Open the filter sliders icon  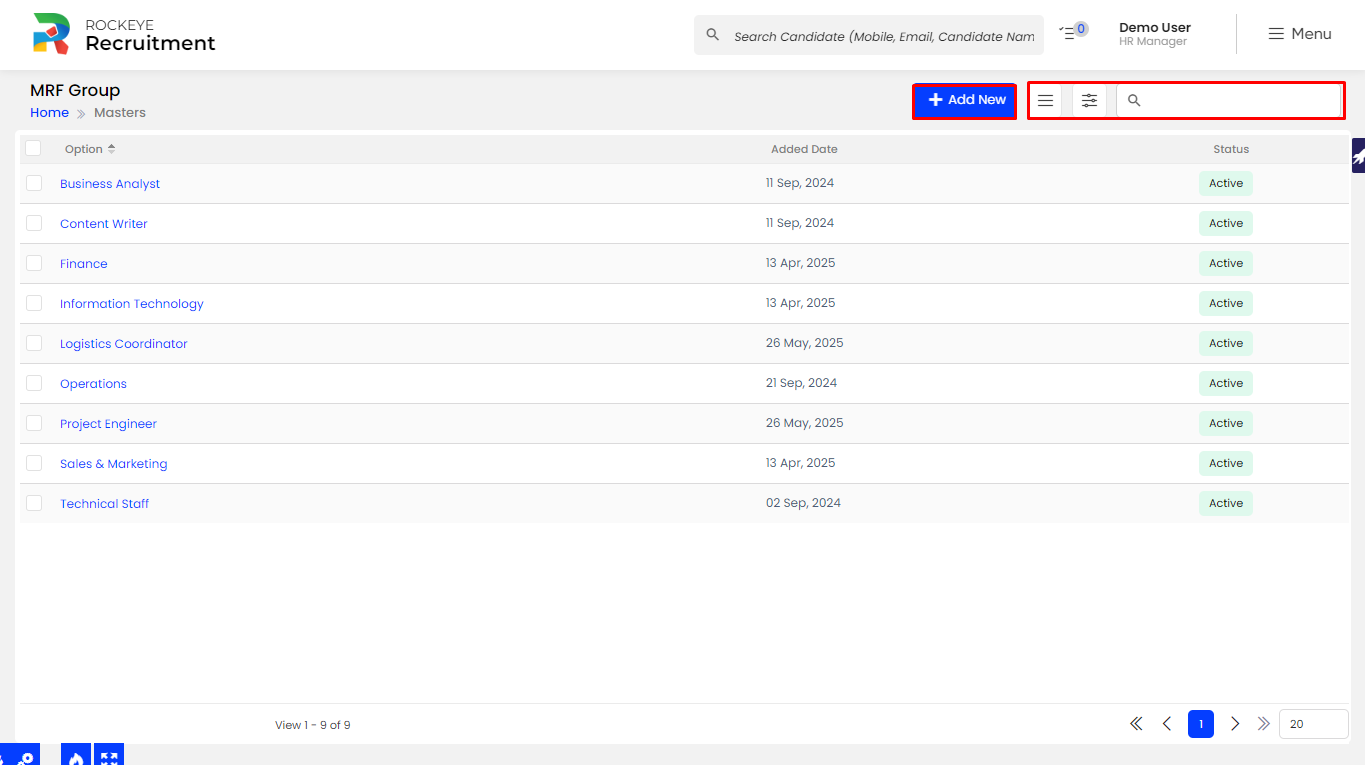point(1089,100)
